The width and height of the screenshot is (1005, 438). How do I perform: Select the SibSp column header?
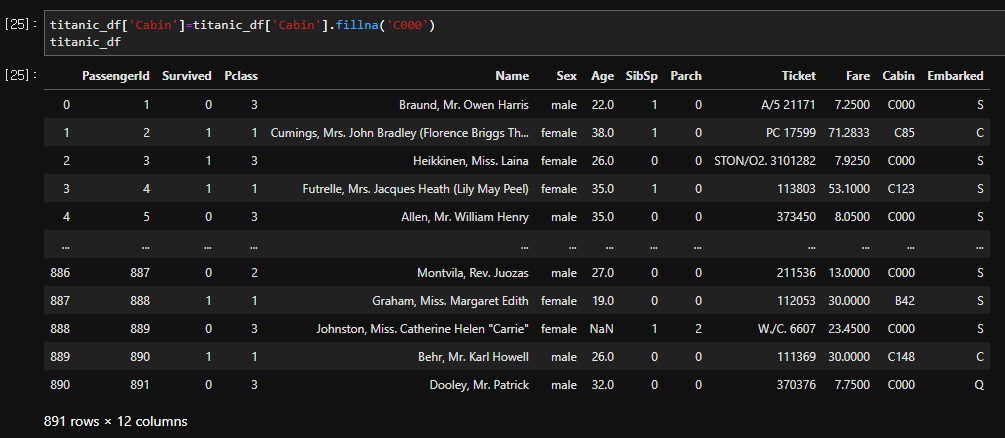[x=642, y=76]
